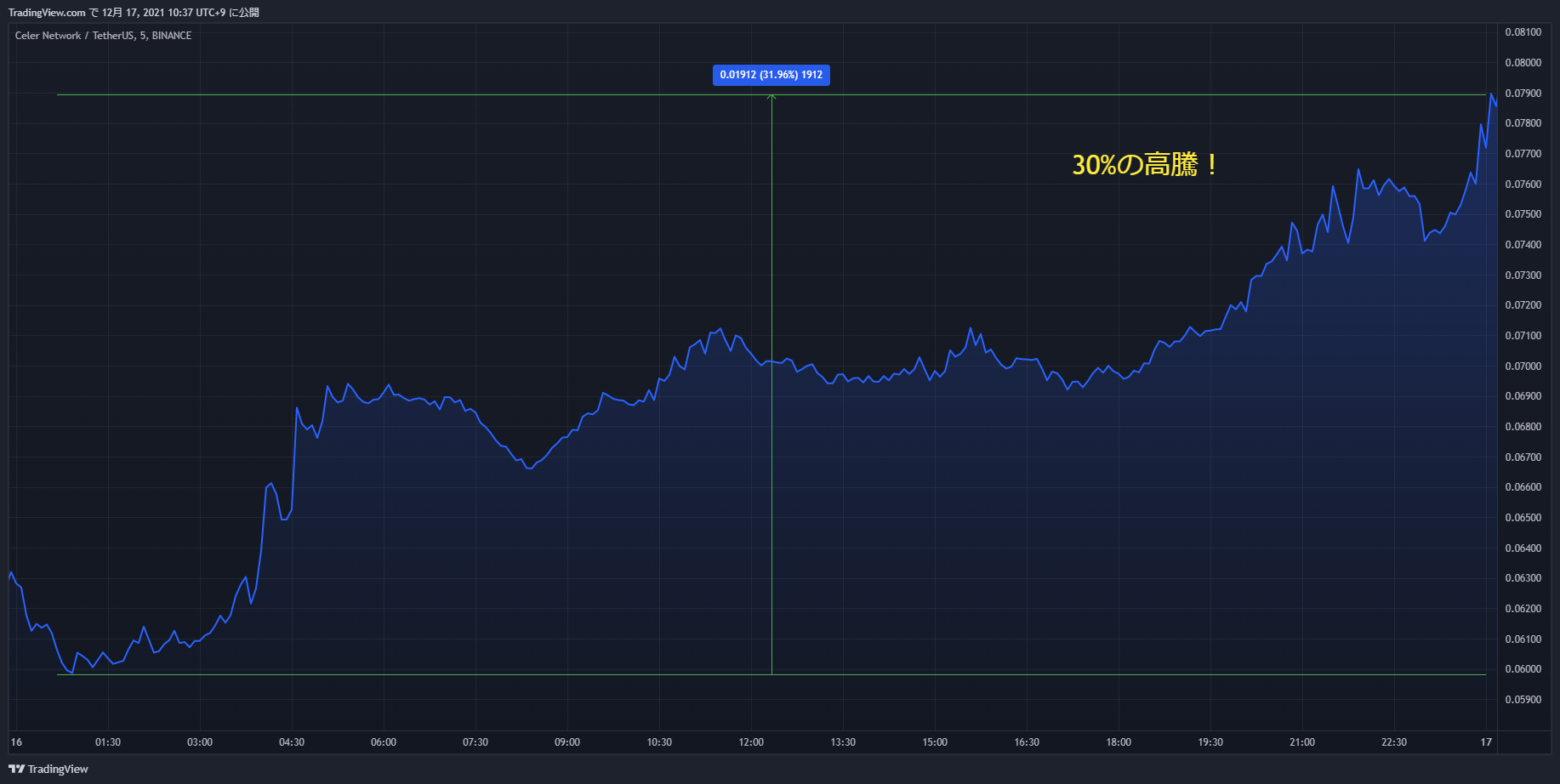Click the 04:30 time axis label
The image size is (1560, 784).
(x=292, y=742)
